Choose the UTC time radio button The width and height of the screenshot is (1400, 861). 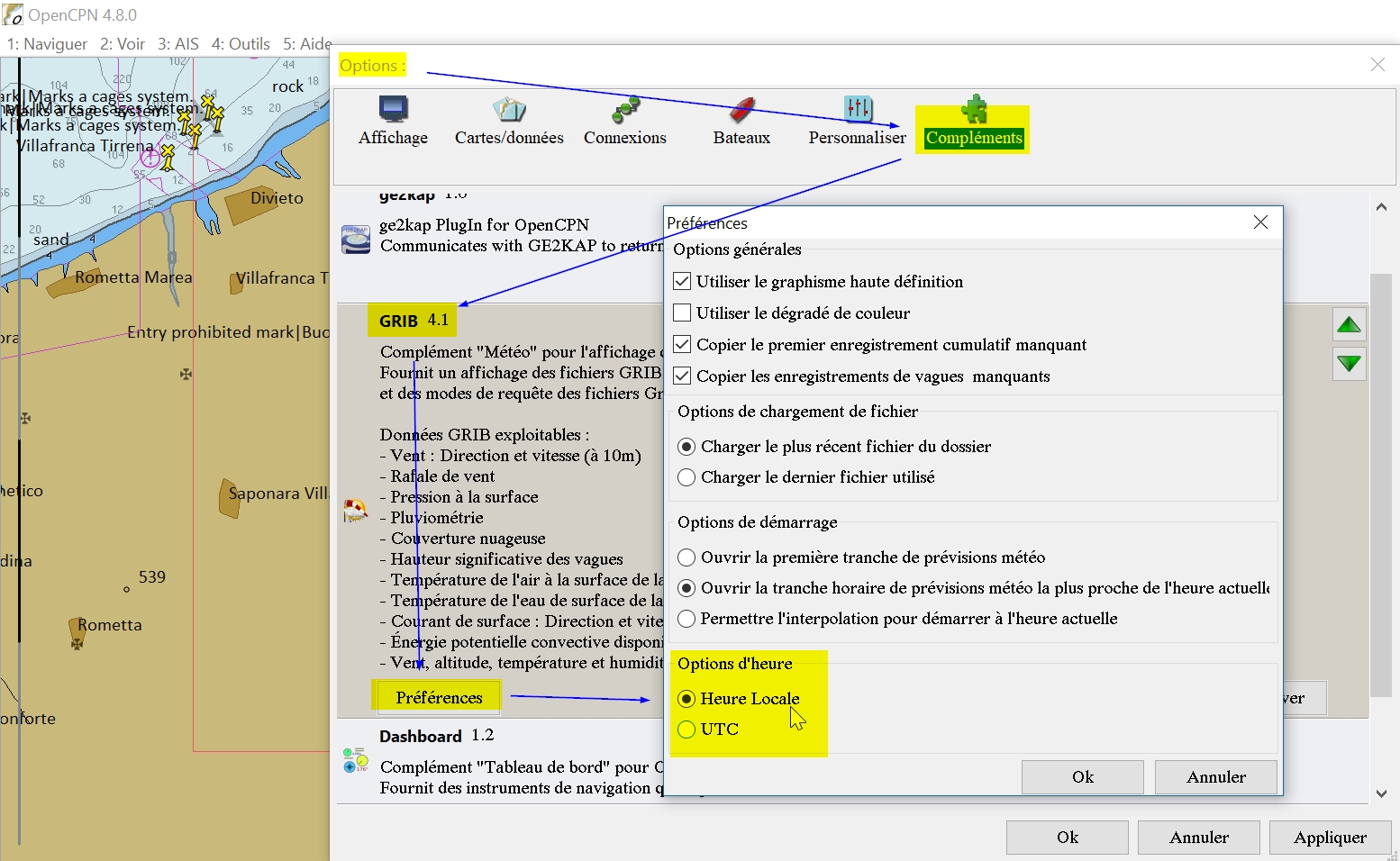[686, 730]
